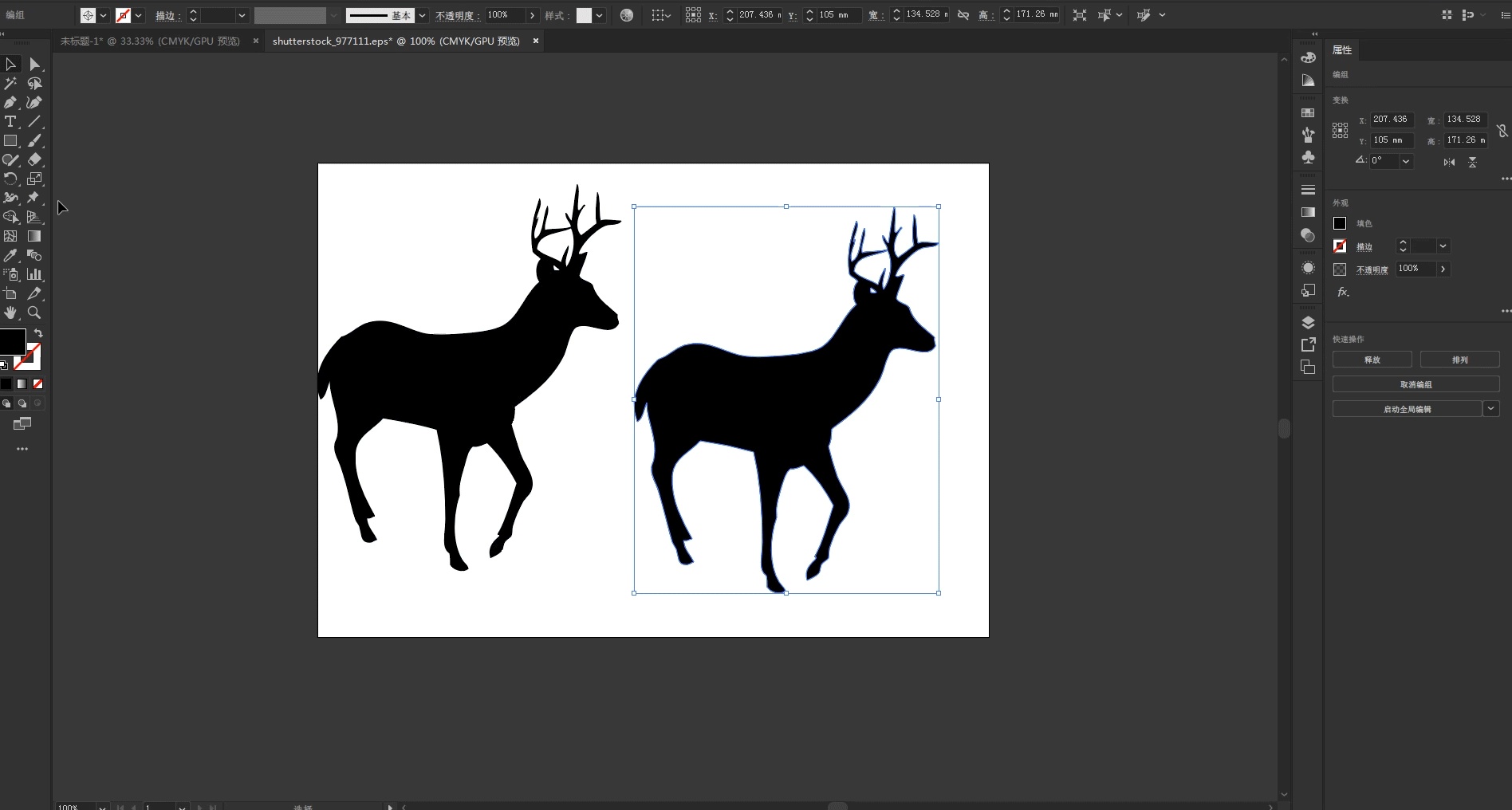Select the Pen tool

coord(10,102)
